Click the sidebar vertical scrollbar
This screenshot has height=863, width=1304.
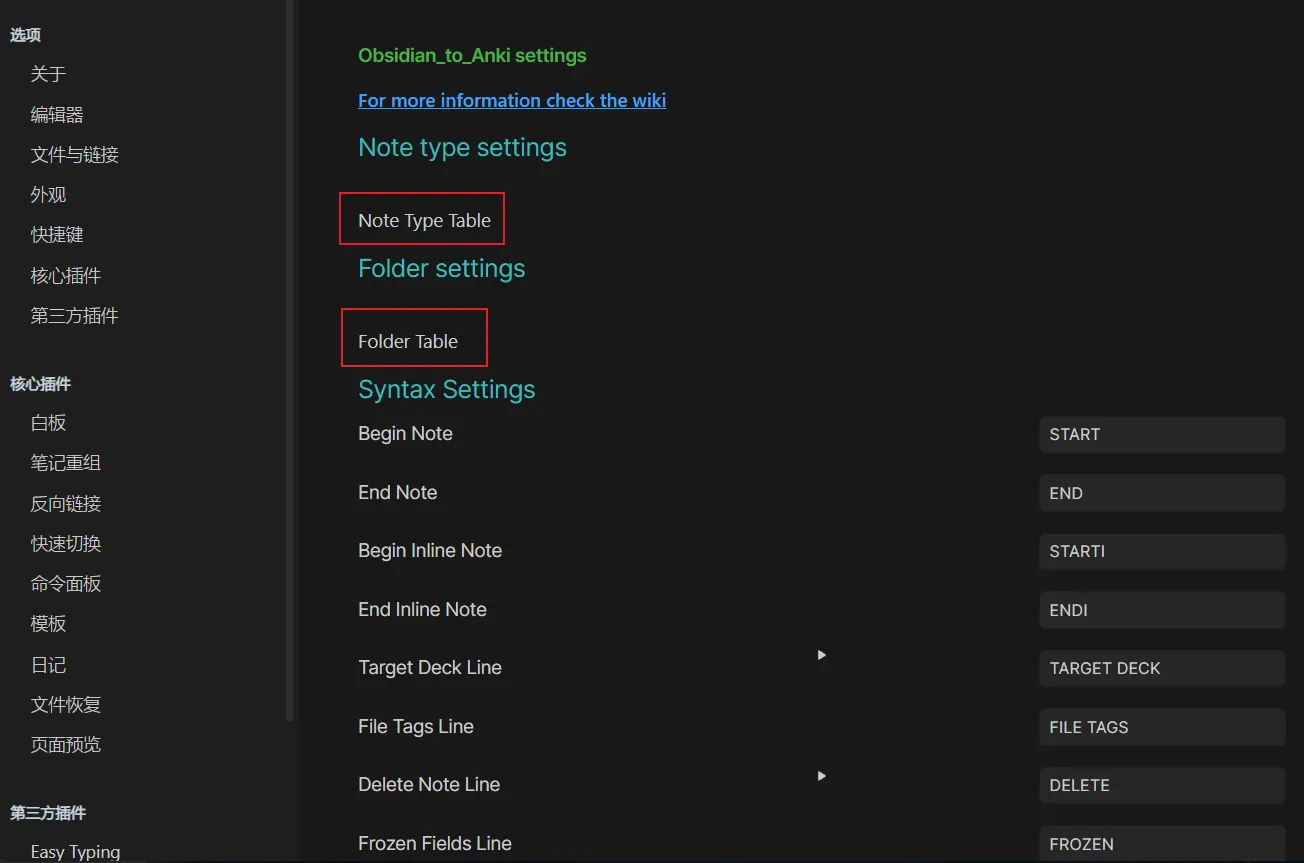click(290, 360)
